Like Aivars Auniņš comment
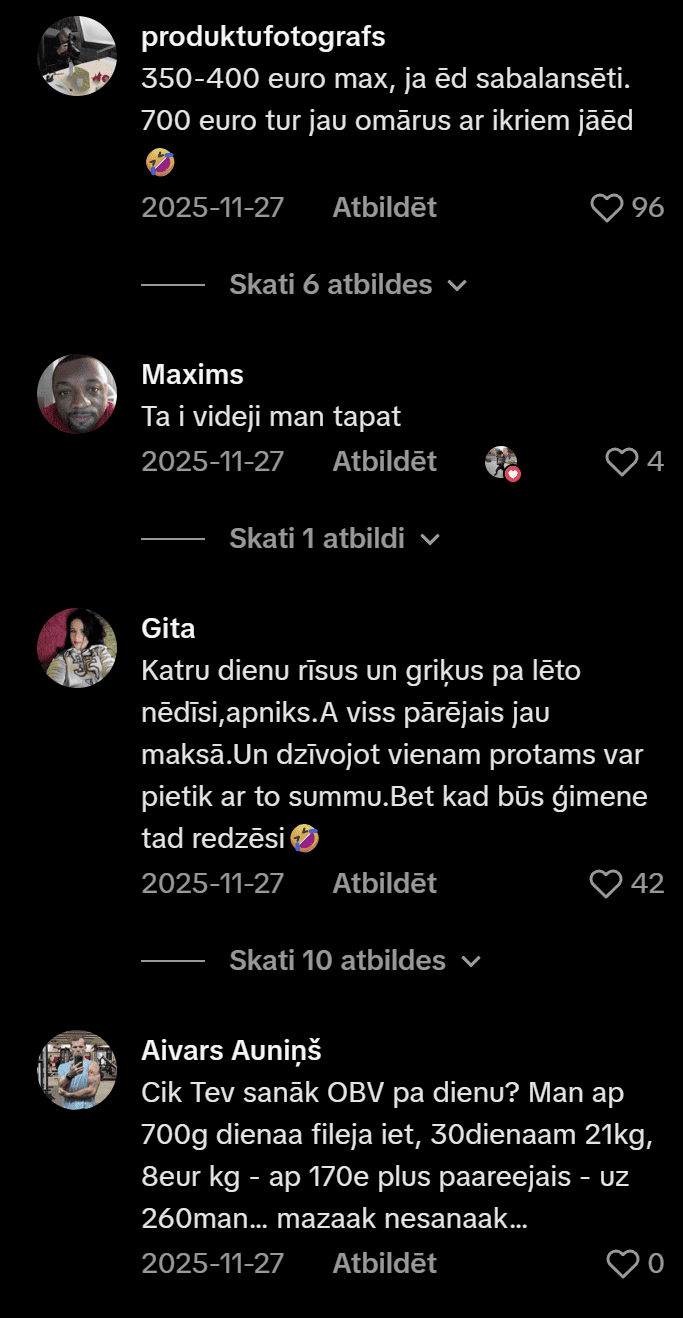Image resolution: width=683 pixels, height=1318 pixels. (x=622, y=1264)
